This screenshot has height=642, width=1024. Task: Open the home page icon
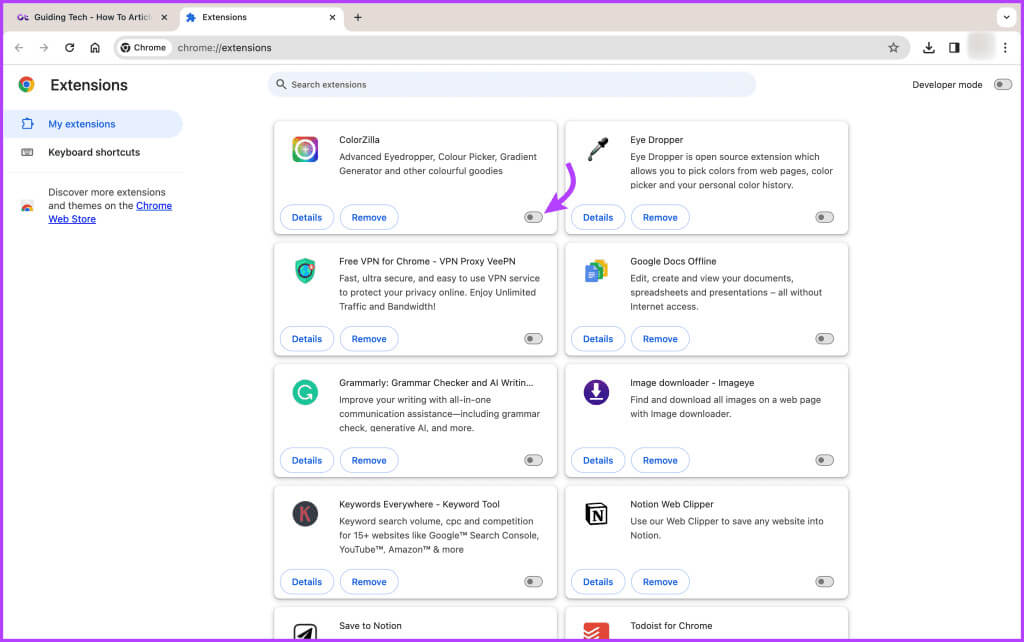coord(95,48)
